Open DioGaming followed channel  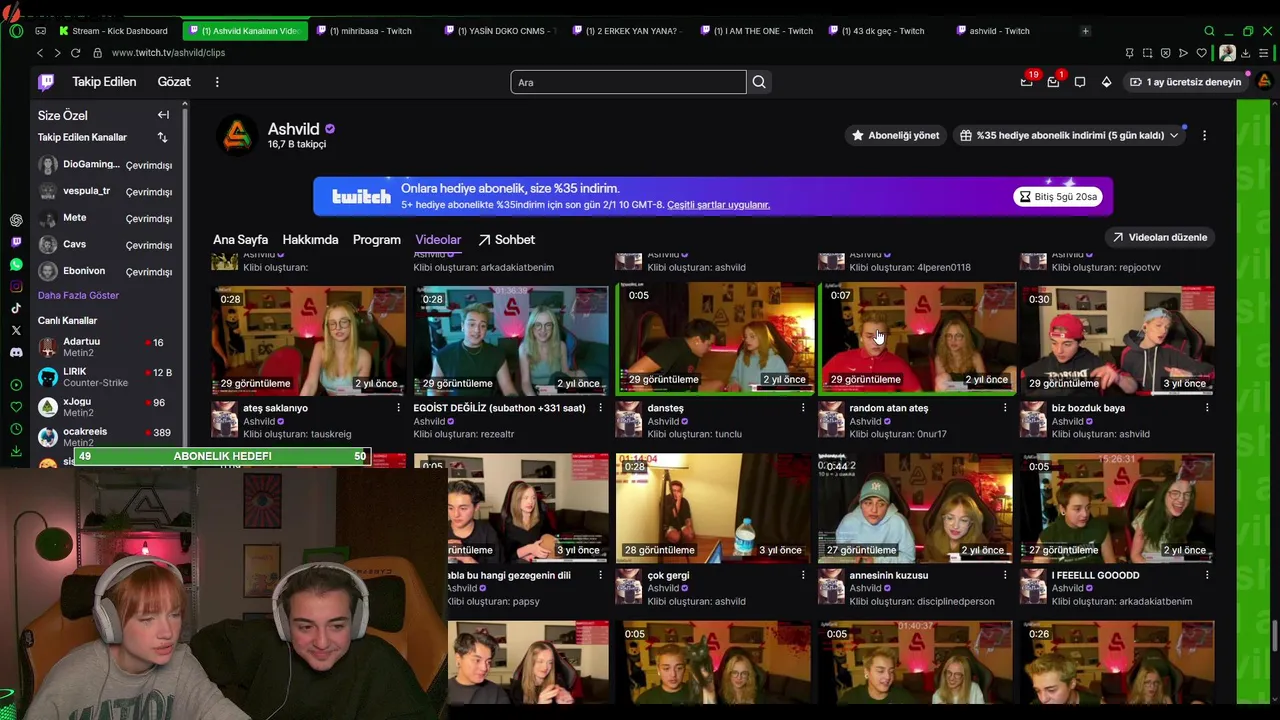coord(105,165)
